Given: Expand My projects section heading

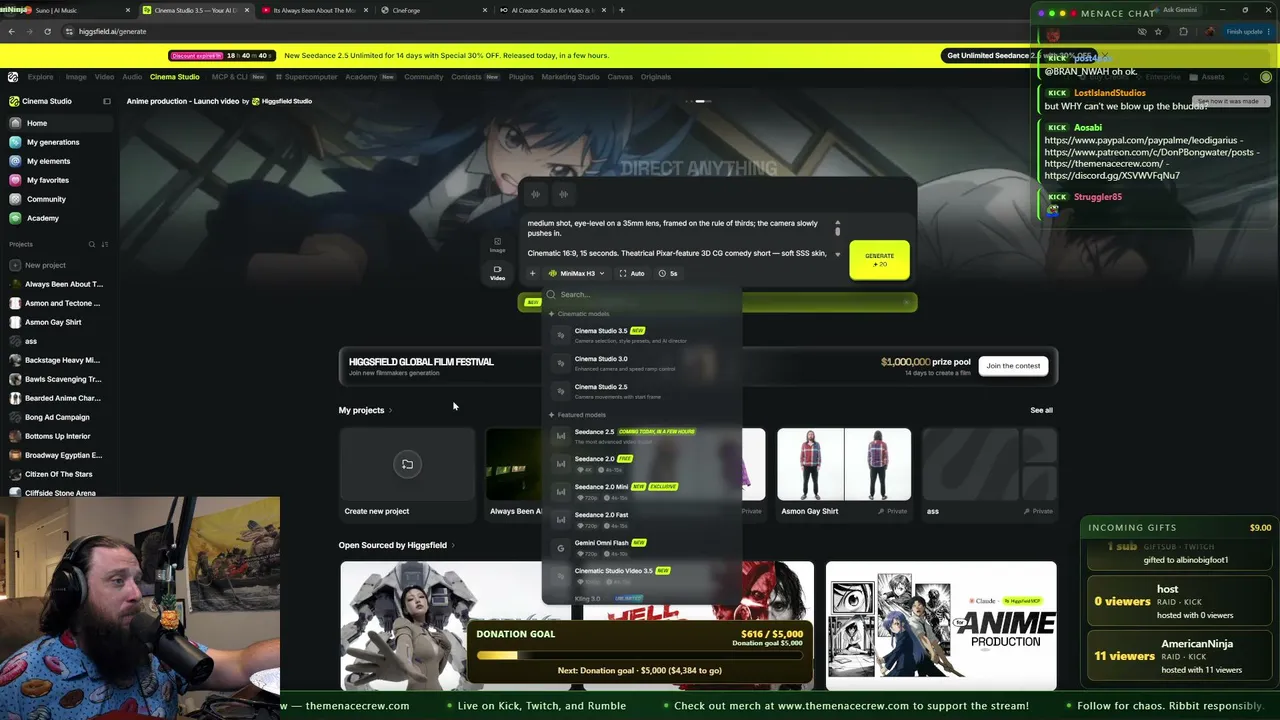Looking at the screenshot, I should (x=365, y=410).
